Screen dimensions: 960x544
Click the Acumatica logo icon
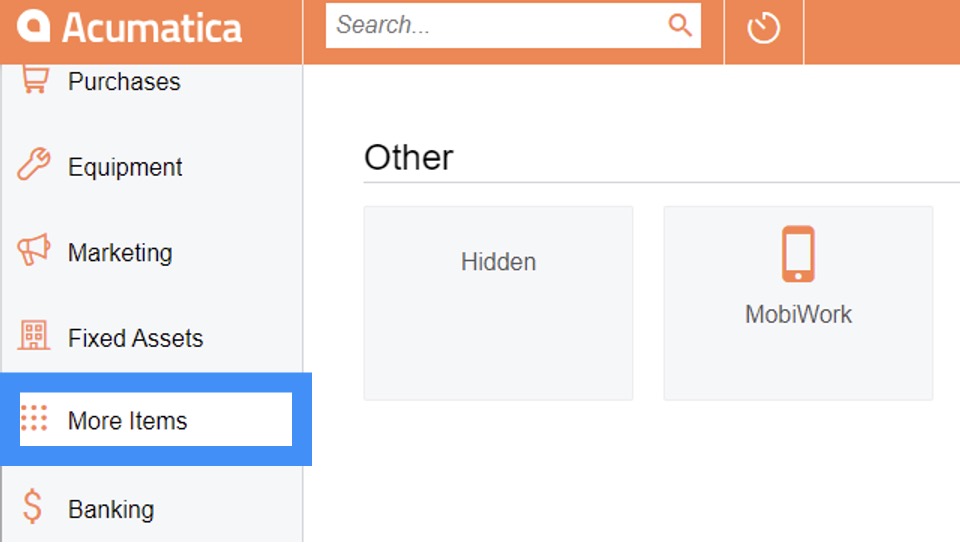33,26
